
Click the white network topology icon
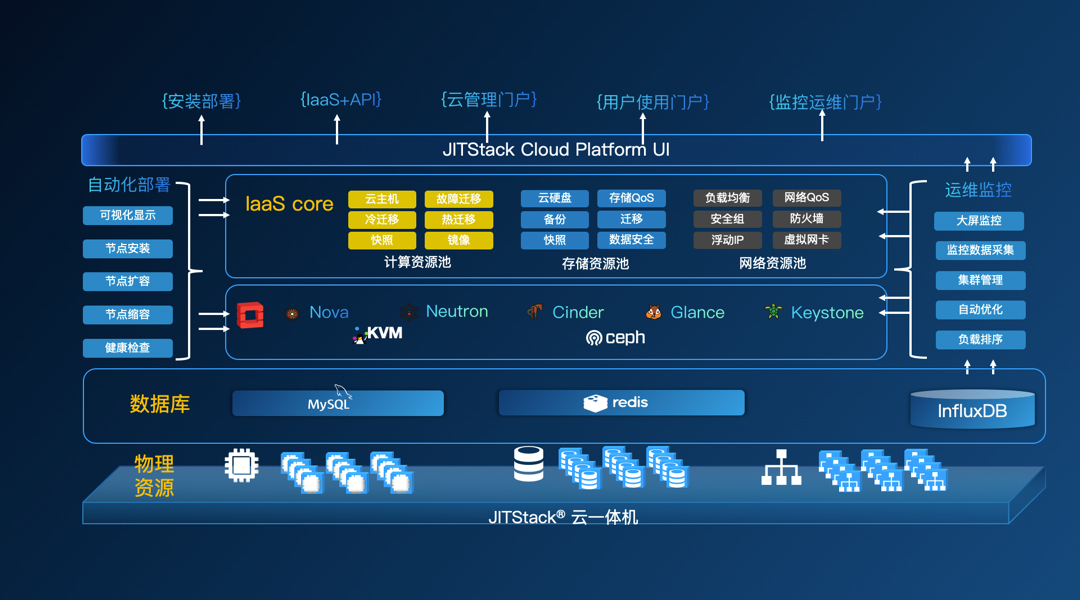tap(781, 467)
